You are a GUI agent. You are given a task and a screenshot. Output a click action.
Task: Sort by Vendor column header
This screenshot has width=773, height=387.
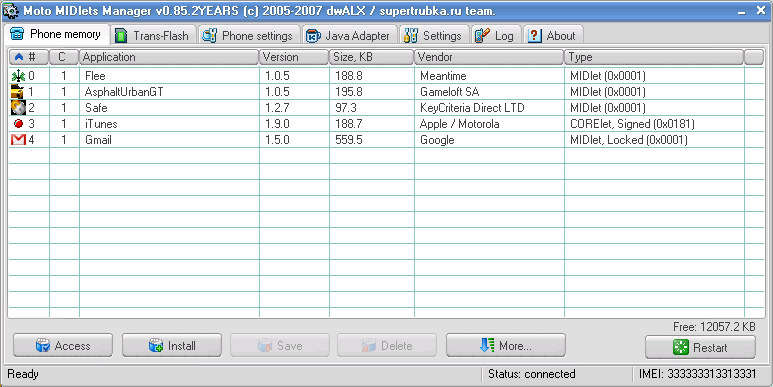[x=489, y=57]
